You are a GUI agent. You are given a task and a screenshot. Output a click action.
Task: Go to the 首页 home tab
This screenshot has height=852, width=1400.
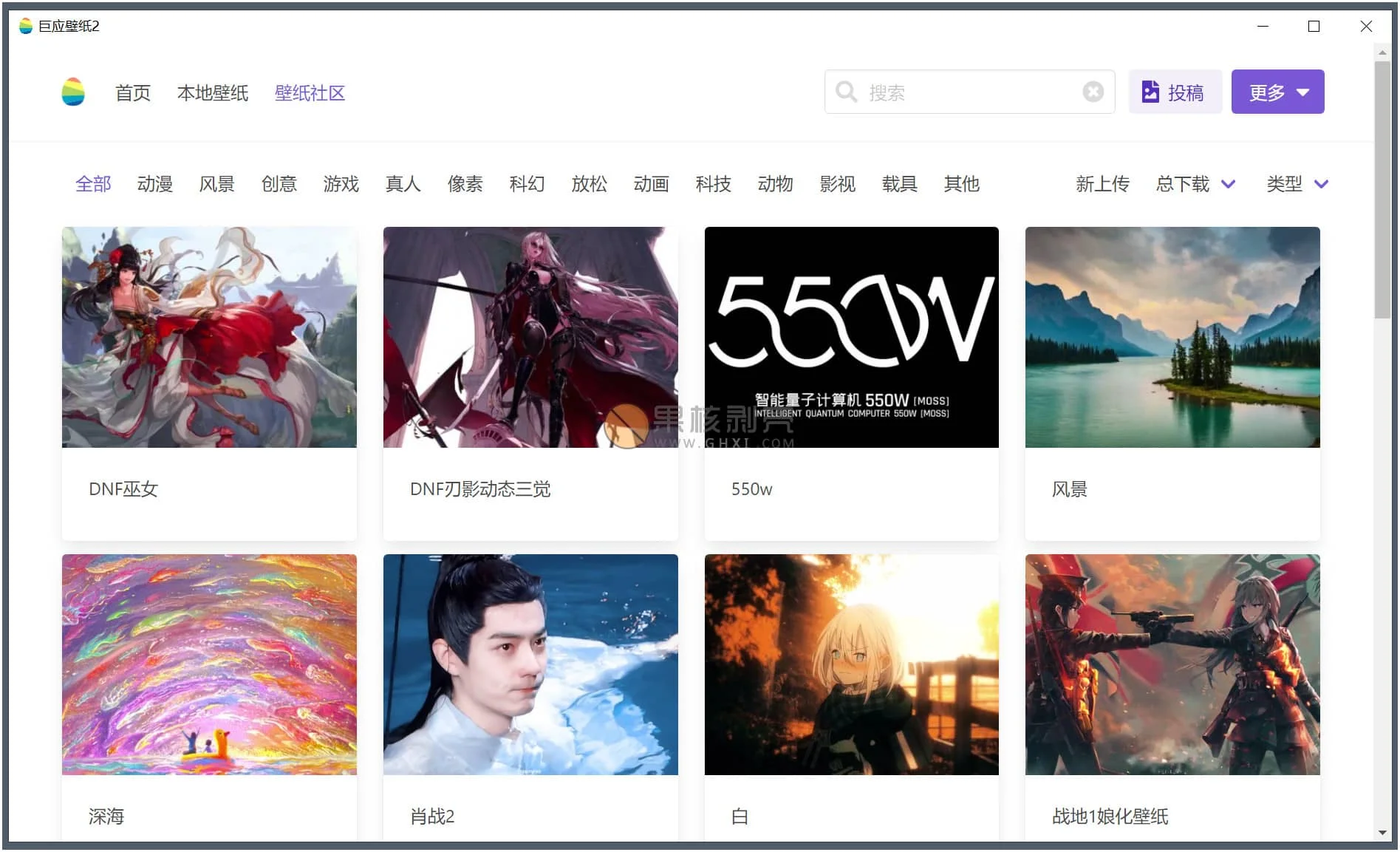133,93
